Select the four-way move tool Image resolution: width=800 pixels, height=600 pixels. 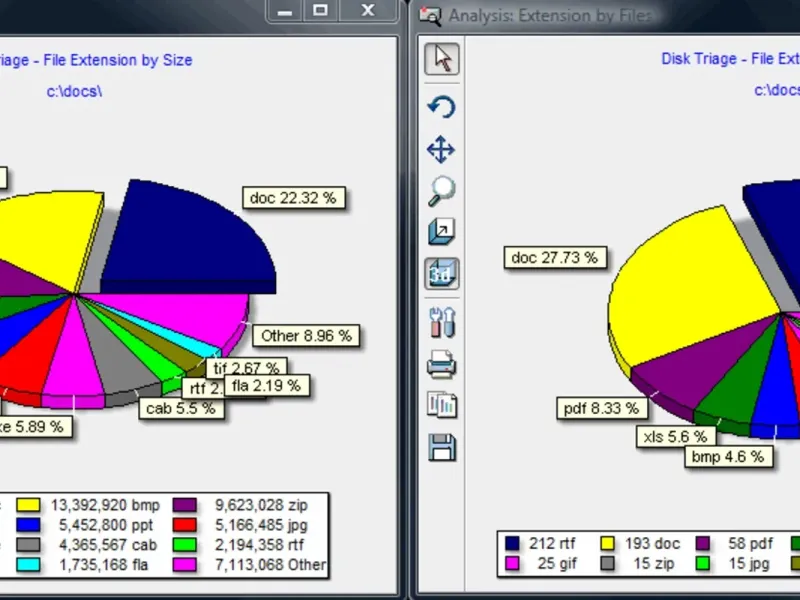point(441,149)
